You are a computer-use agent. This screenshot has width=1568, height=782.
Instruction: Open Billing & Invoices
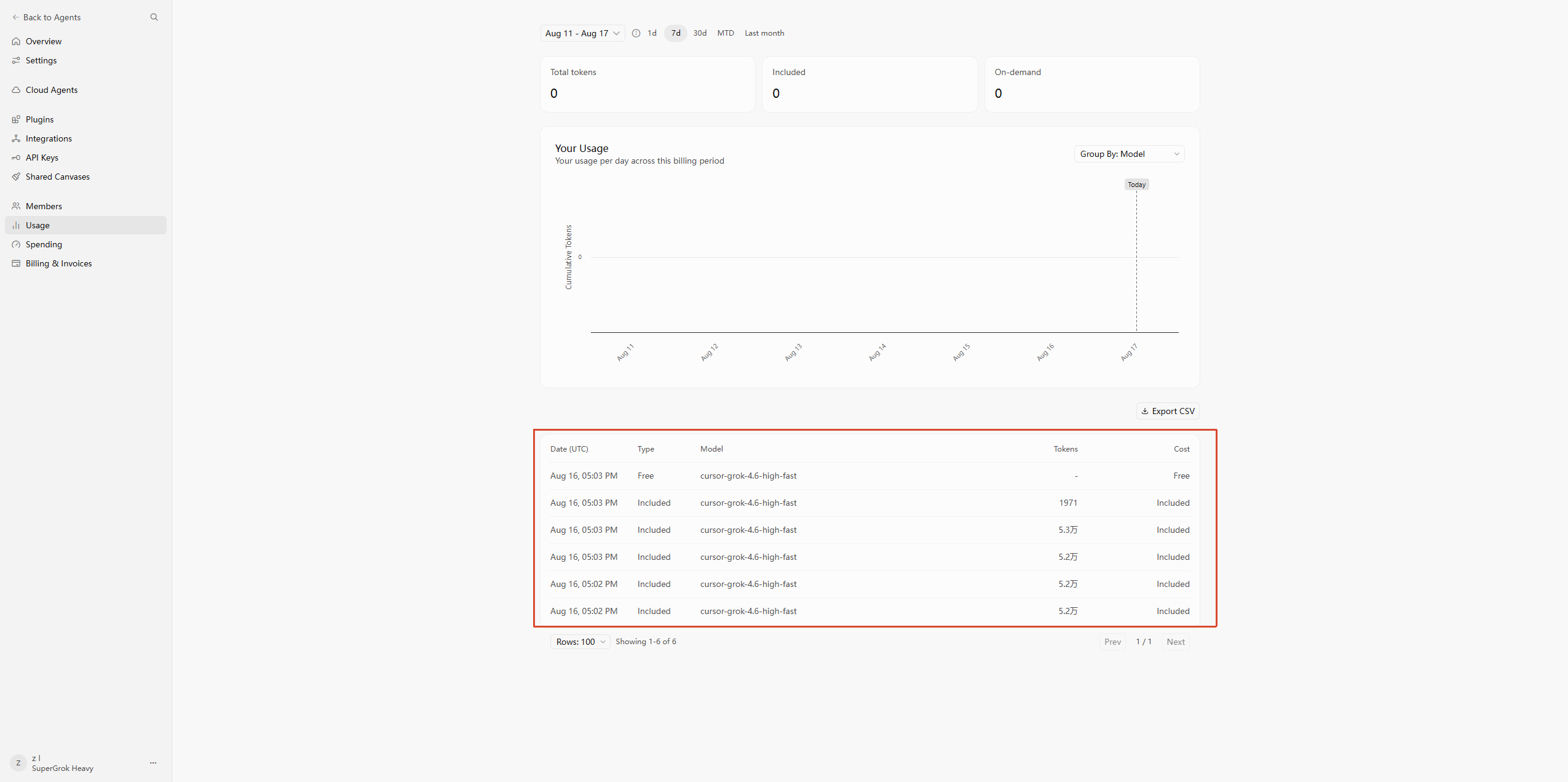click(x=85, y=263)
